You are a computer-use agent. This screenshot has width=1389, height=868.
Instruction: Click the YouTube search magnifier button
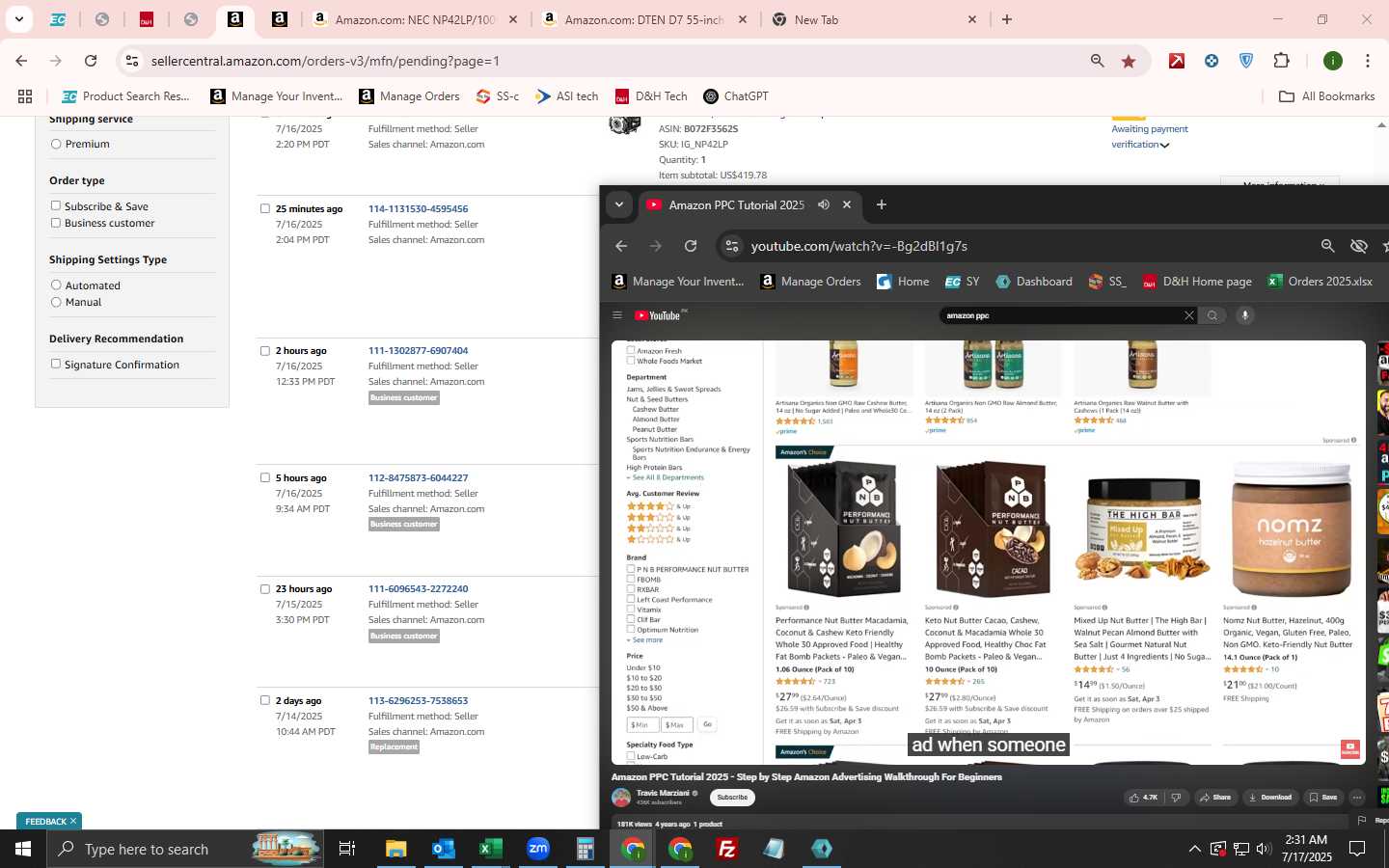point(1212,315)
